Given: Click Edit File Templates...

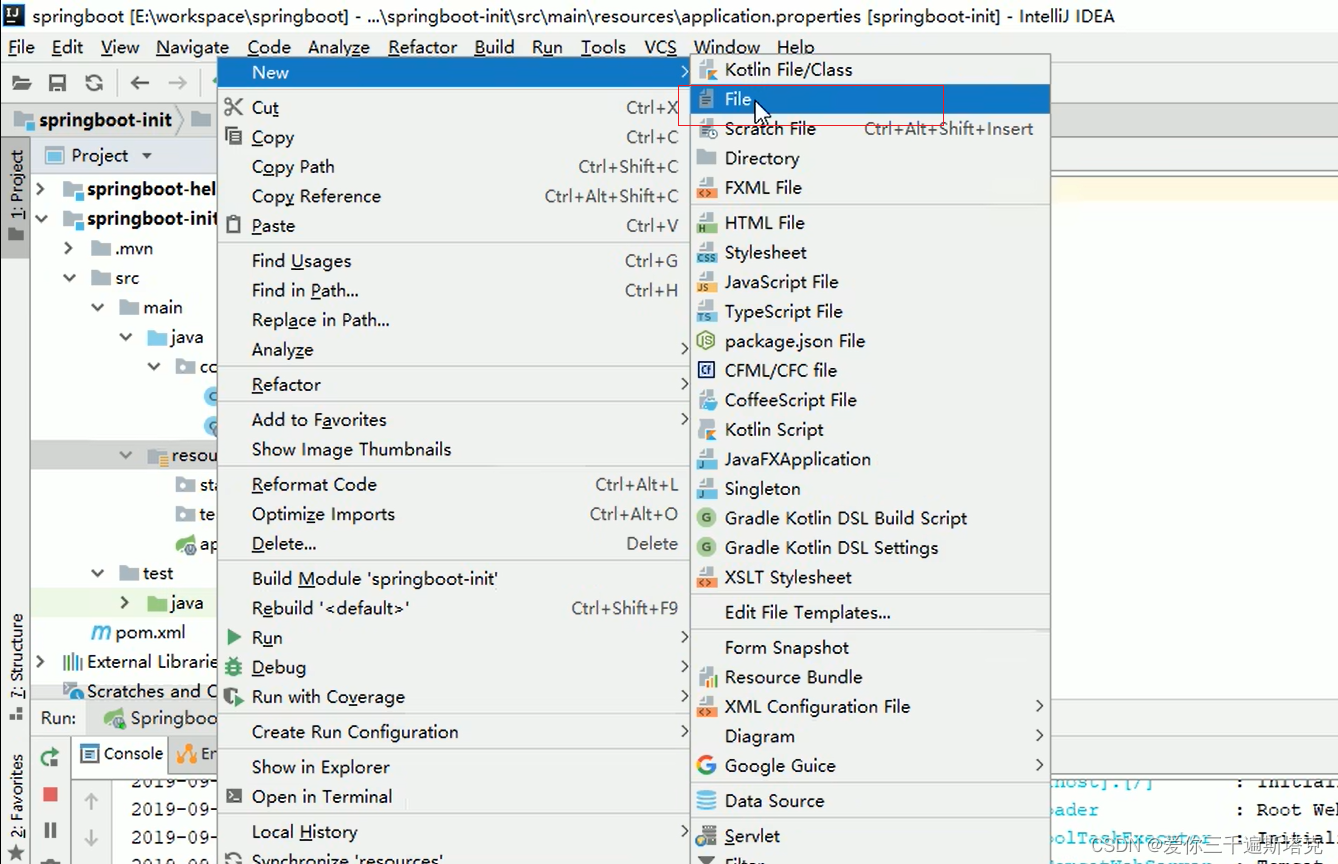Looking at the screenshot, I should 870,613.
